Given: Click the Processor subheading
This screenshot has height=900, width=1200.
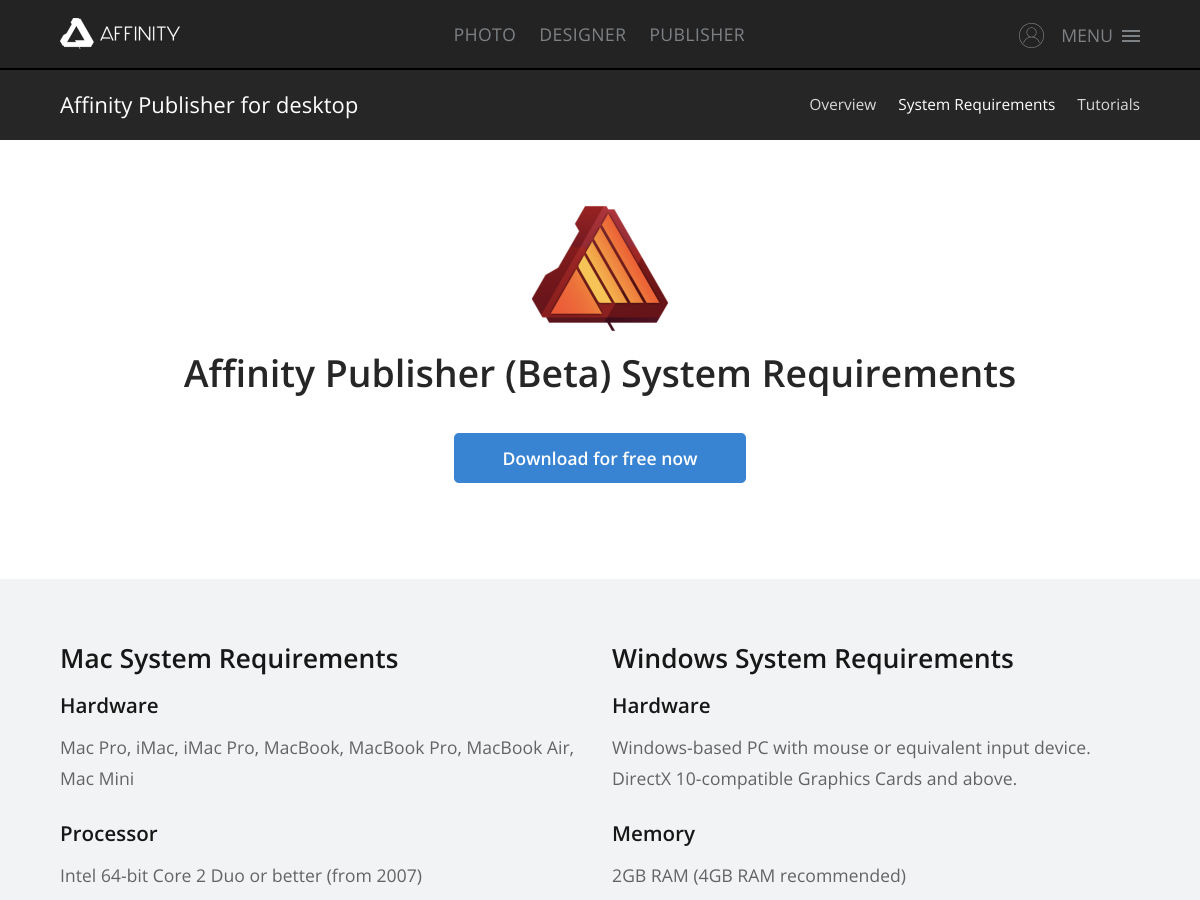Looking at the screenshot, I should click(x=109, y=834).
